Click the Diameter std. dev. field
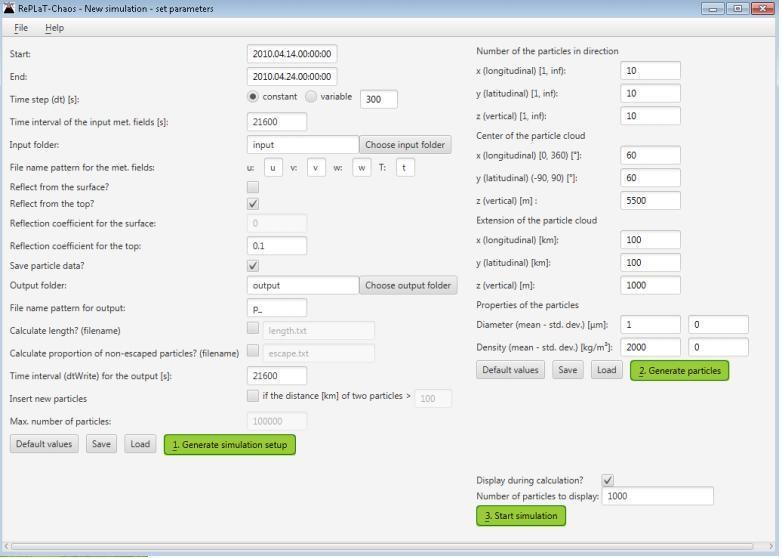Viewport: 782px width, 558px height. tap(718, 325)
